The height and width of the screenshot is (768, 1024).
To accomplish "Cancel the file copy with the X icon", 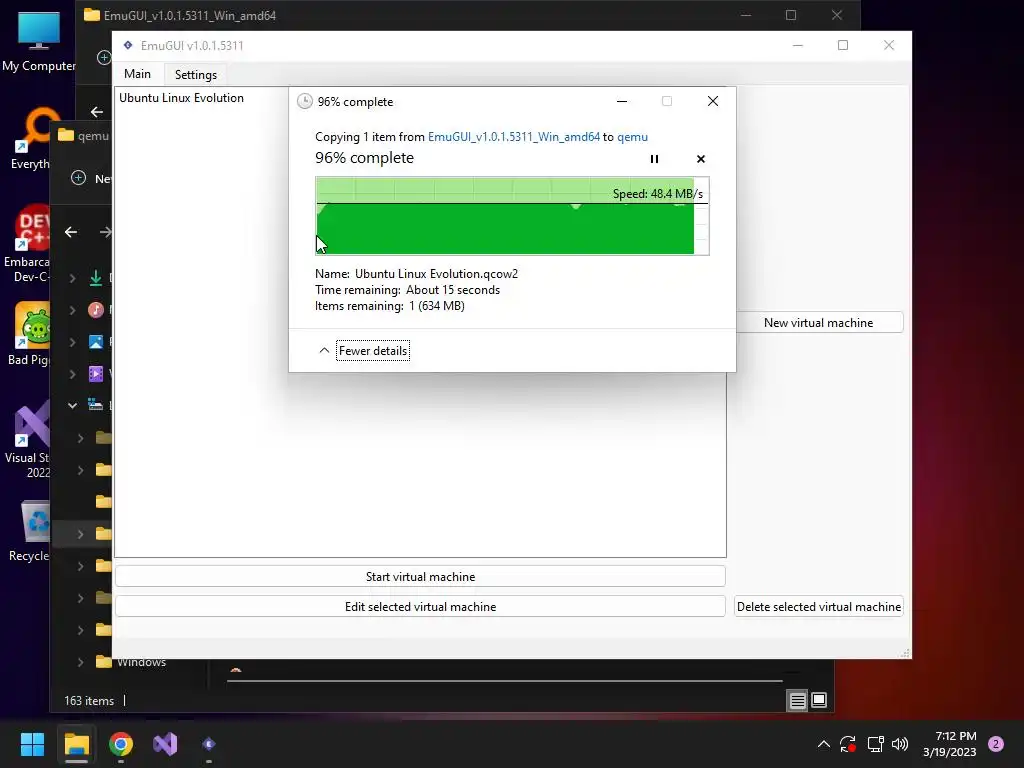I will pyautogui.click(x=701, y=159).
